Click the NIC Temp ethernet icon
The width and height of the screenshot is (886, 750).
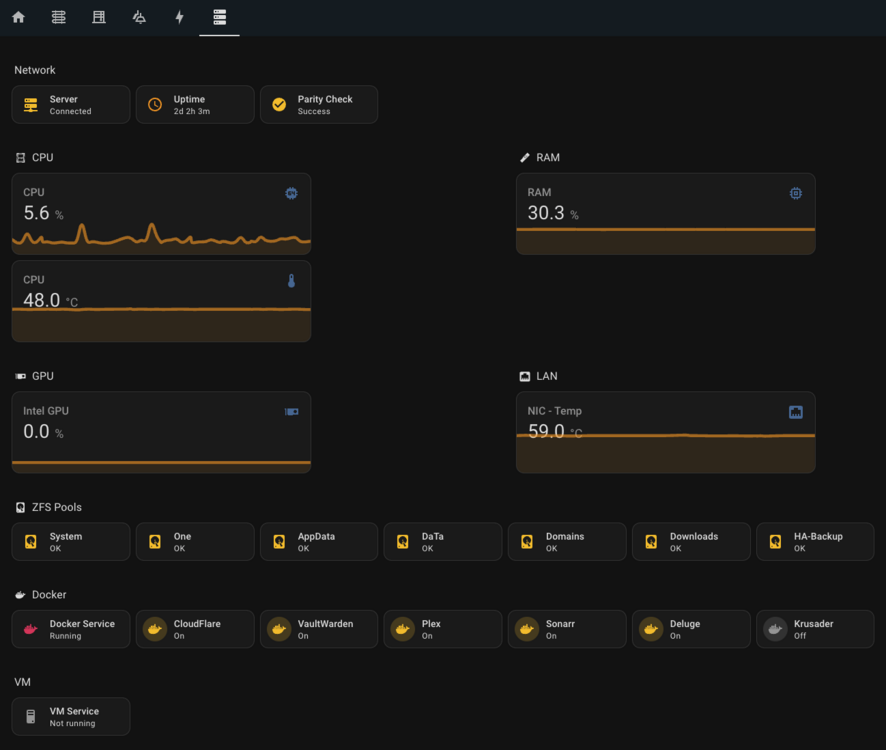click(796, 412)
